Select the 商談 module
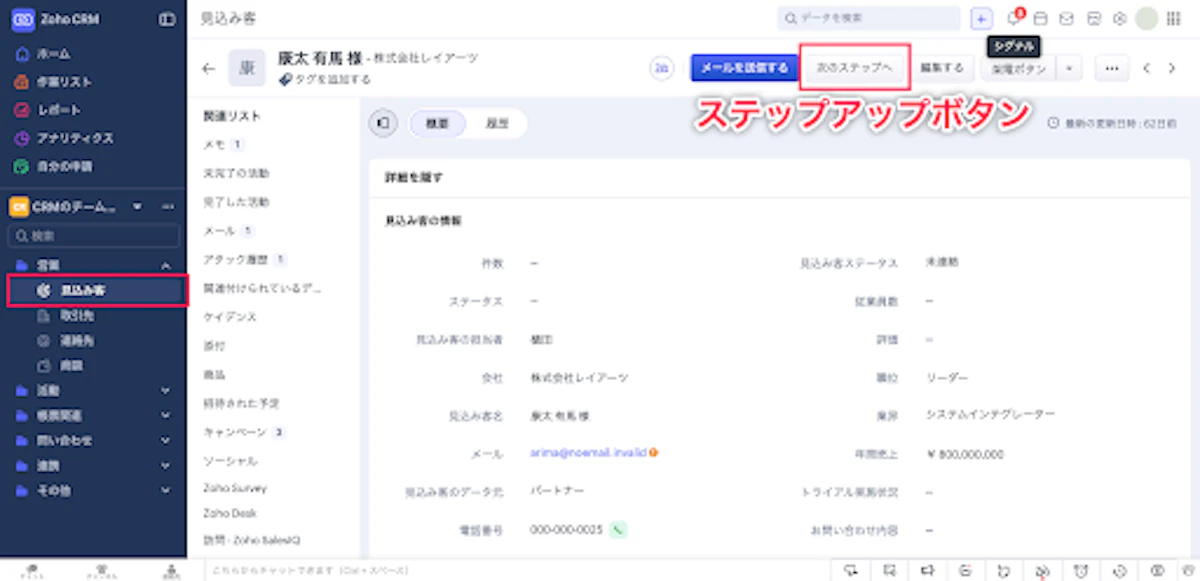 (x=71, y=366)
